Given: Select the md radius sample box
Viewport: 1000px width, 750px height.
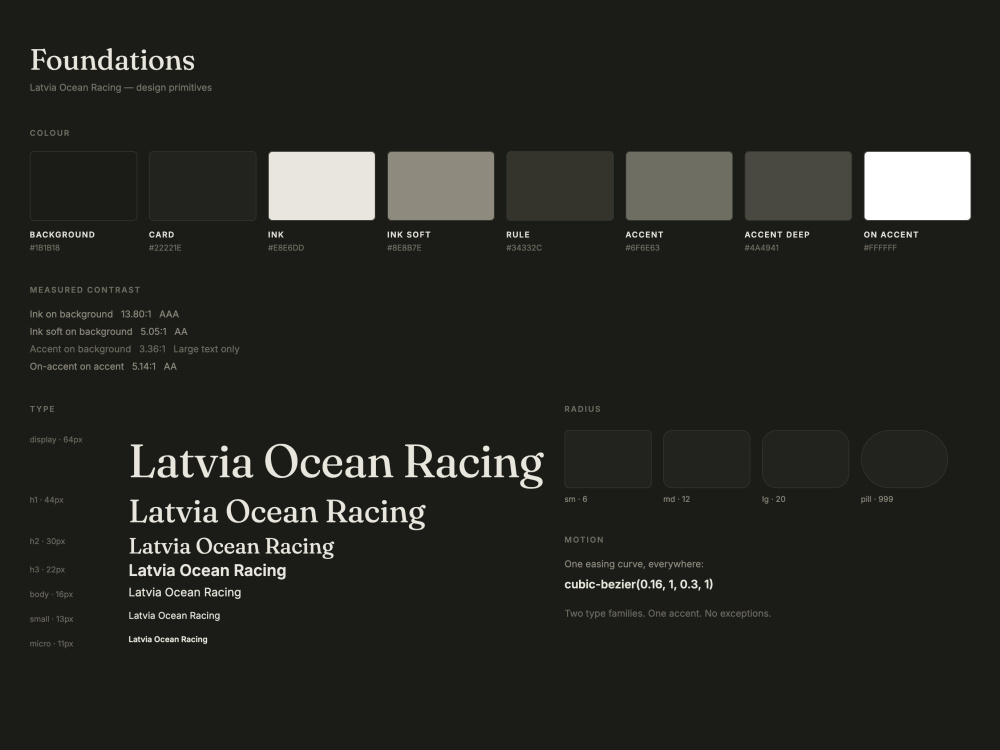Looking at the screenshot, I should 707,459.
